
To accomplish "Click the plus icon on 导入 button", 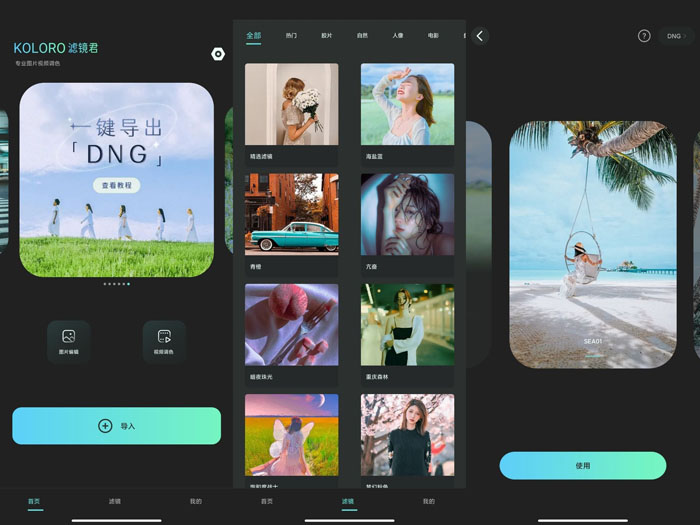I will tap(105, 426).
